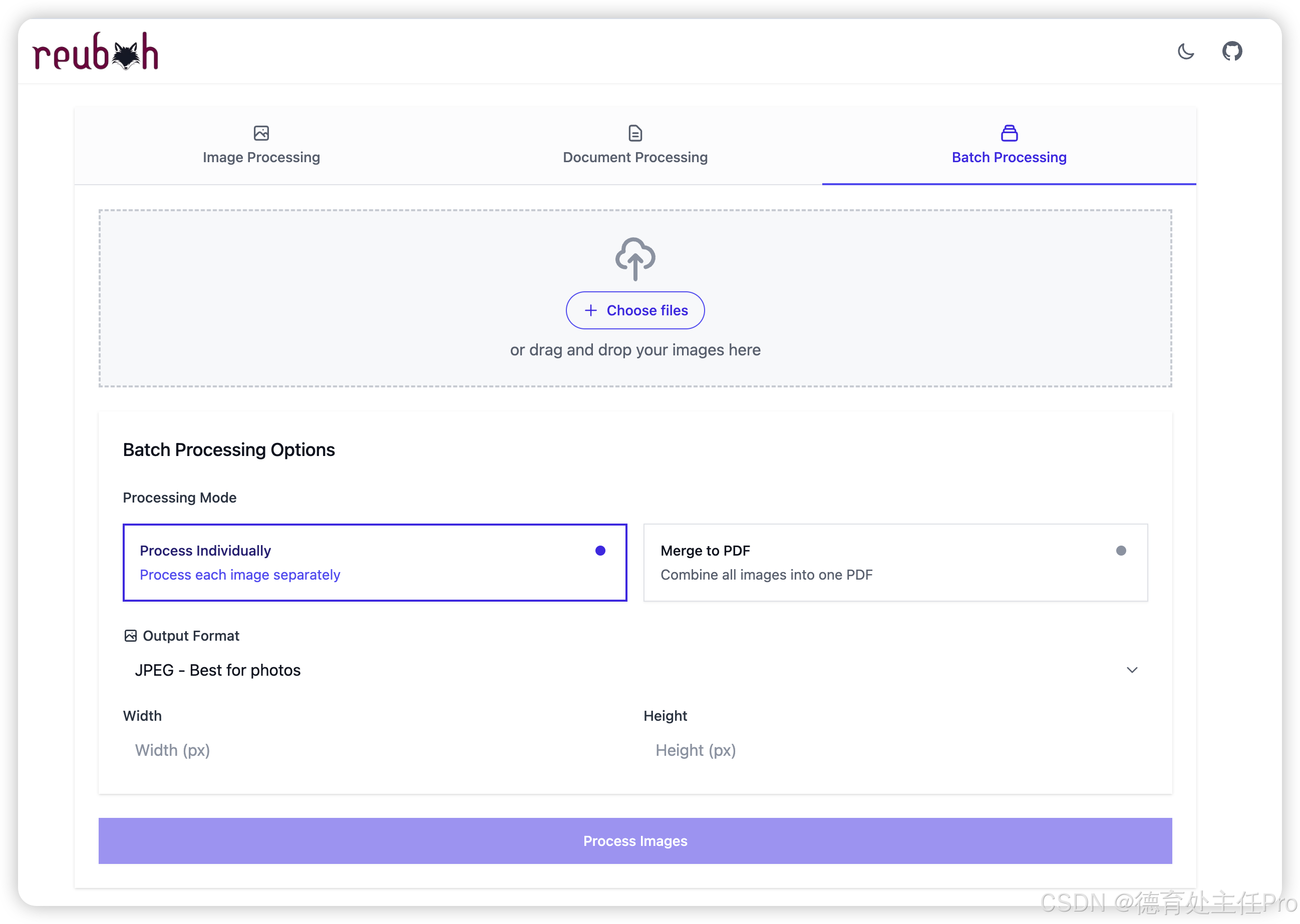
Task: Click the Batch Processing stack icon
Action: [1009, 133]
